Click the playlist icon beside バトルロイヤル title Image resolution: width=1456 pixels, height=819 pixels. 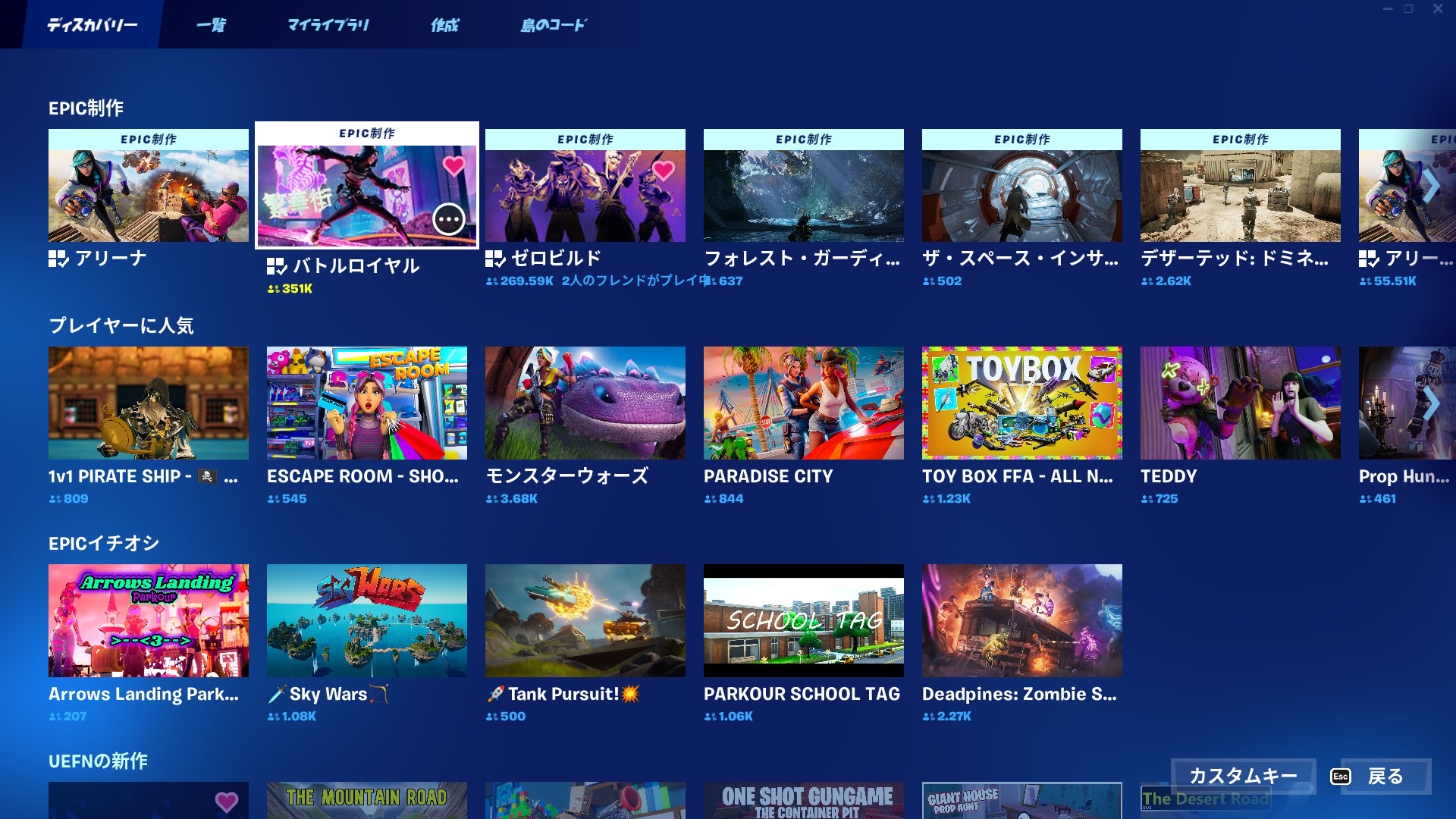(277, 266)
